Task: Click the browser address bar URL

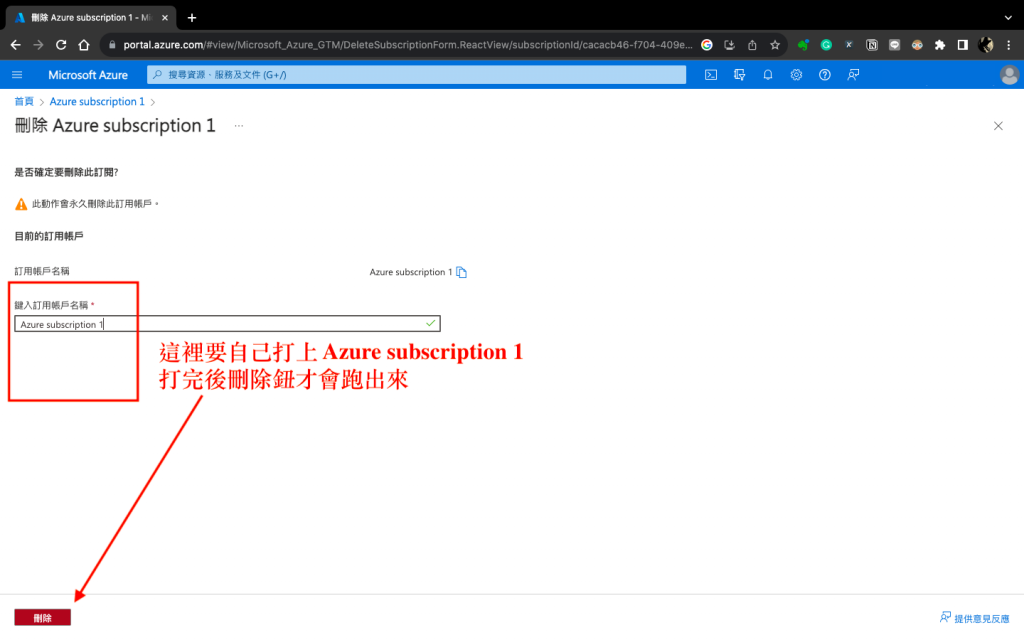Action: [408, 45]
